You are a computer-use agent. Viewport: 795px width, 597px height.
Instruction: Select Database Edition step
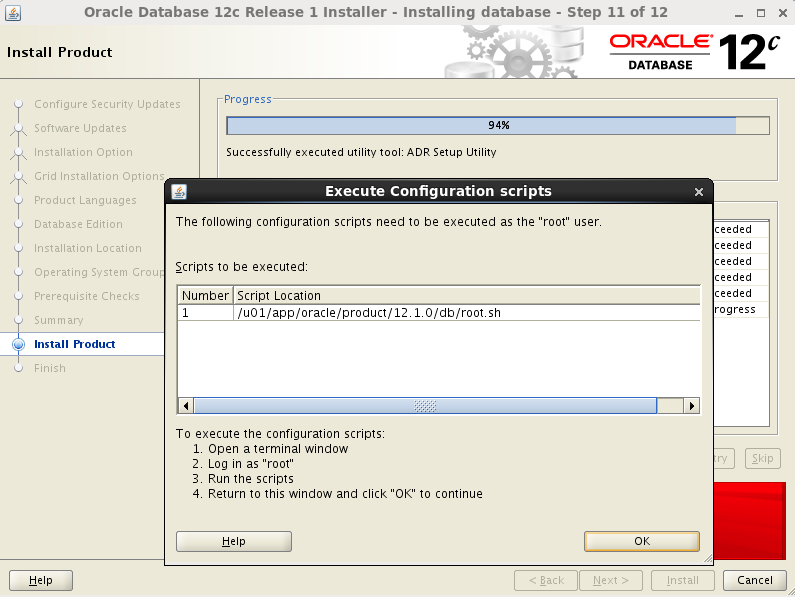[x=78, y=224]
